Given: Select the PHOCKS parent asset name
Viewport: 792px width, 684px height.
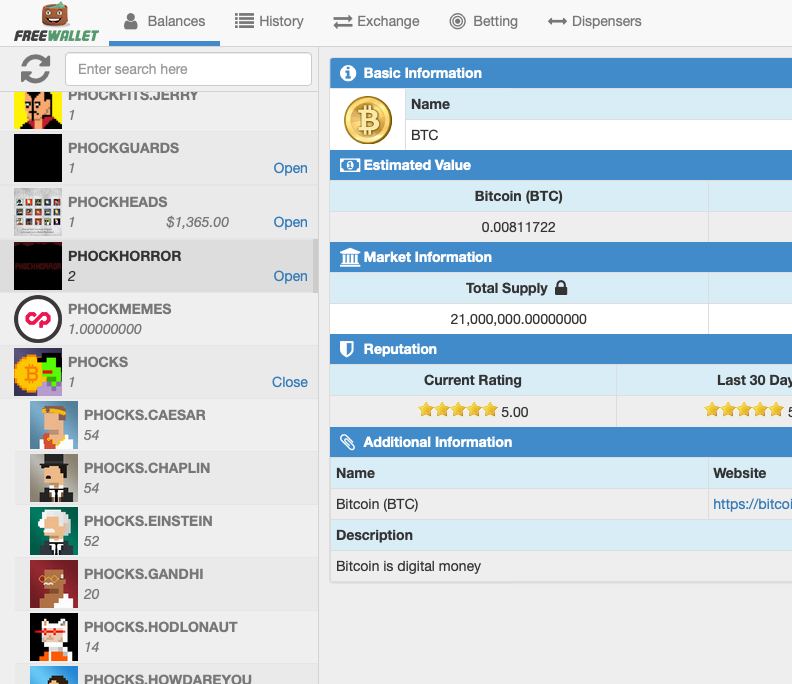Looking at the screenshot, I should tap(98, 362).
